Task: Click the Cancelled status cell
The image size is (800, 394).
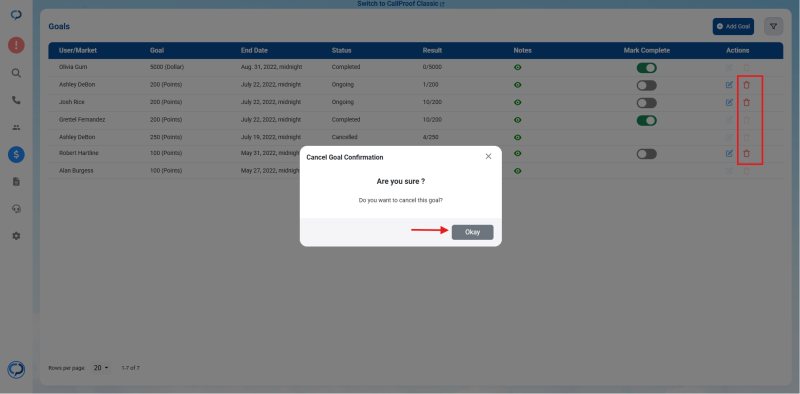Action: (x=344, y=137)
